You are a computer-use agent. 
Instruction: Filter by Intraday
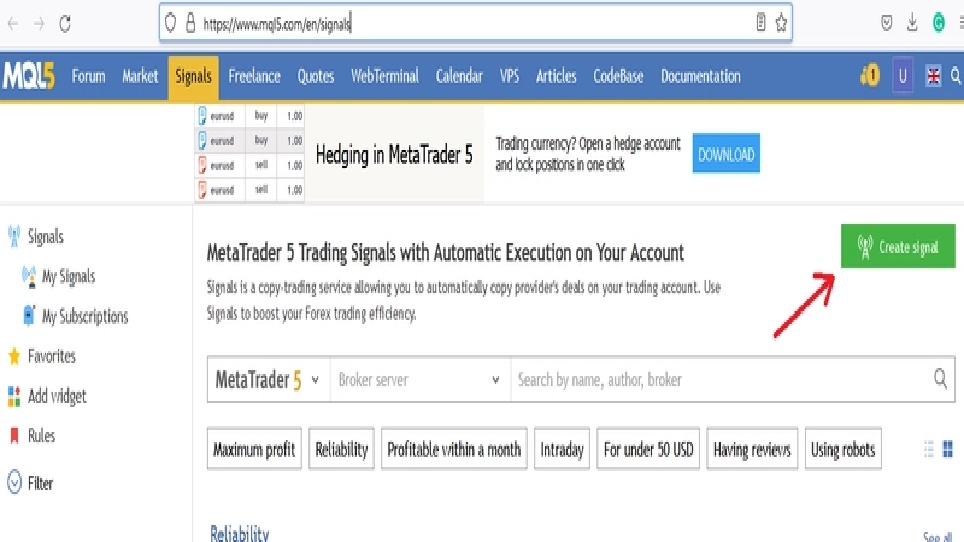point(562,449)
